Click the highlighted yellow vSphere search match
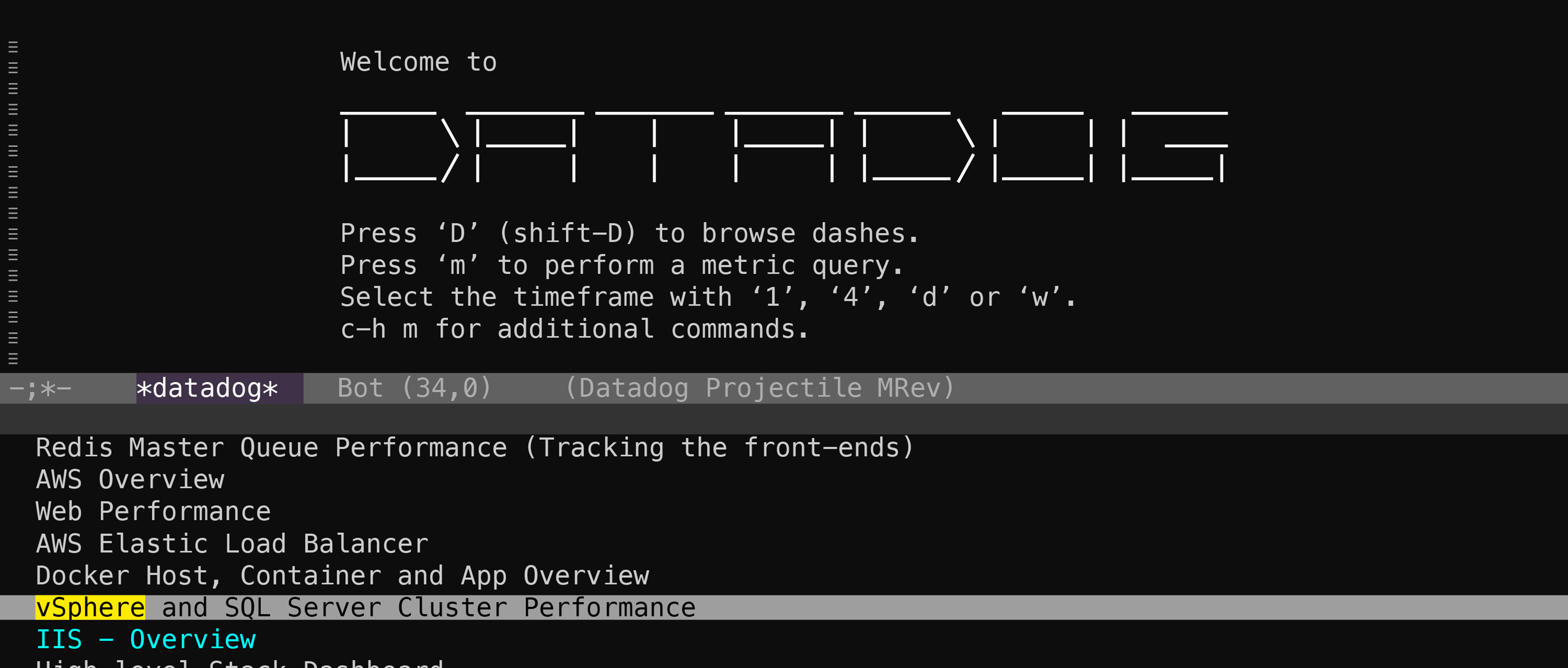Viewport: 1568px width, 668px height. (90, 606)
